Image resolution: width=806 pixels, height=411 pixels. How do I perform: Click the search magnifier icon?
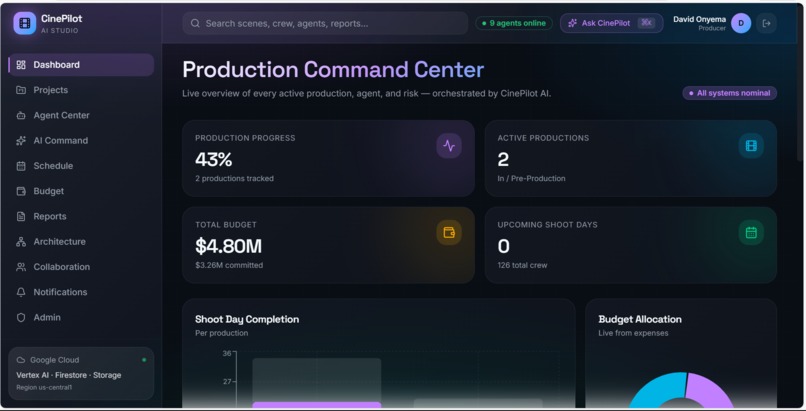195,23
